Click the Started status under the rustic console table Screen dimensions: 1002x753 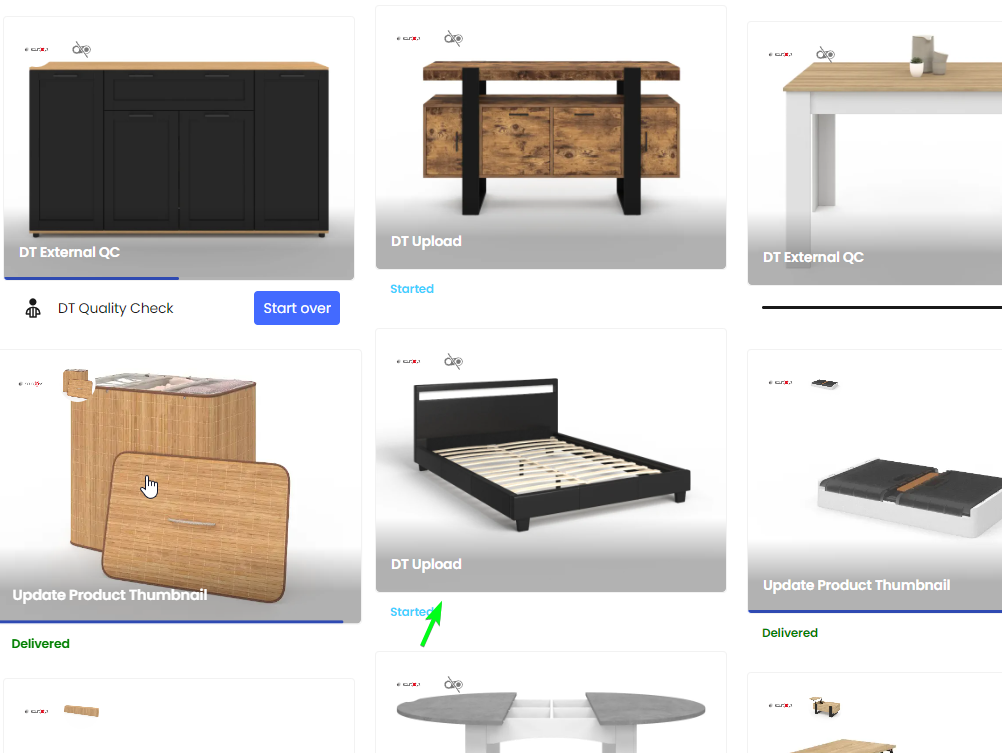click(412, 289)
